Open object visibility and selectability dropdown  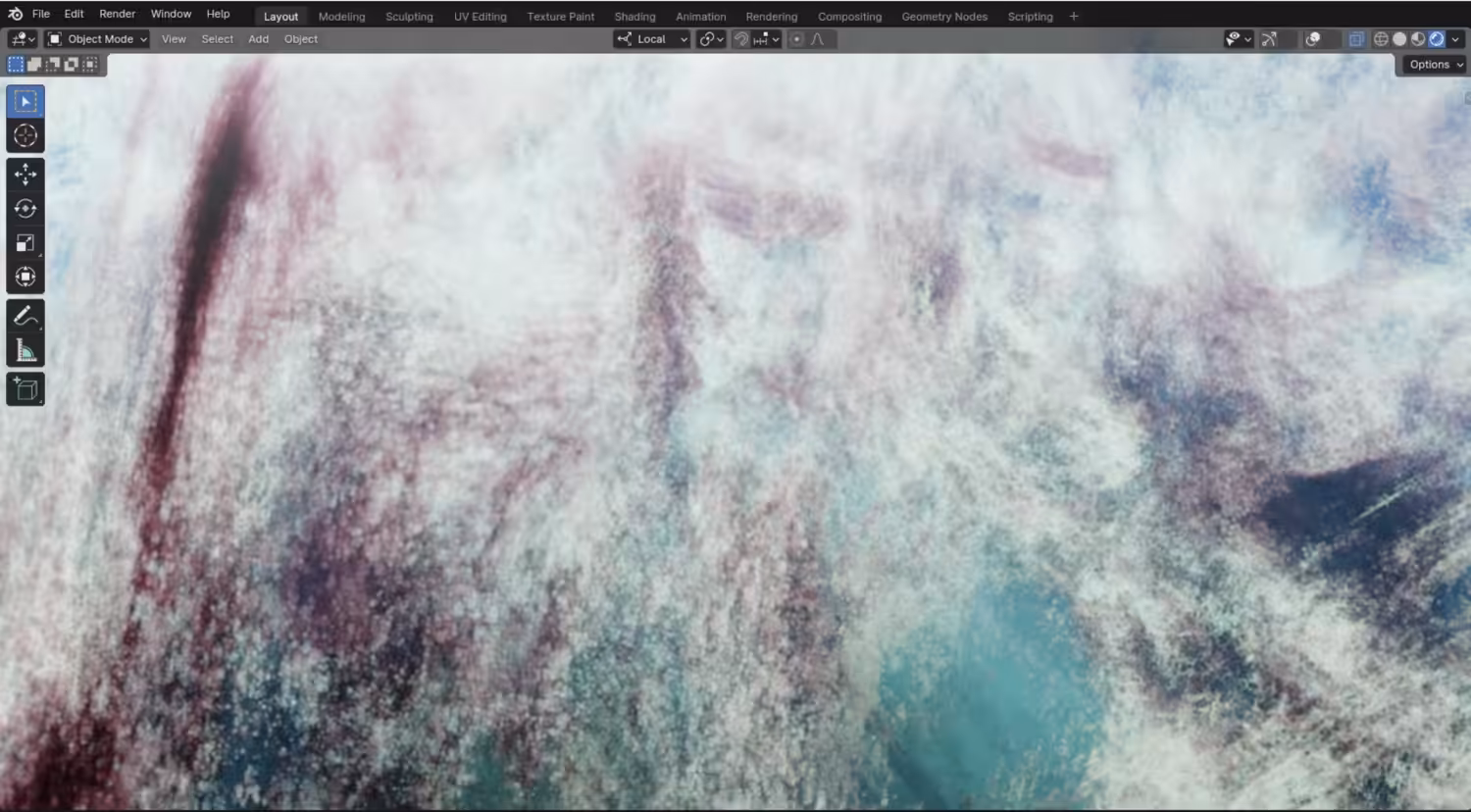point(1239,39)
